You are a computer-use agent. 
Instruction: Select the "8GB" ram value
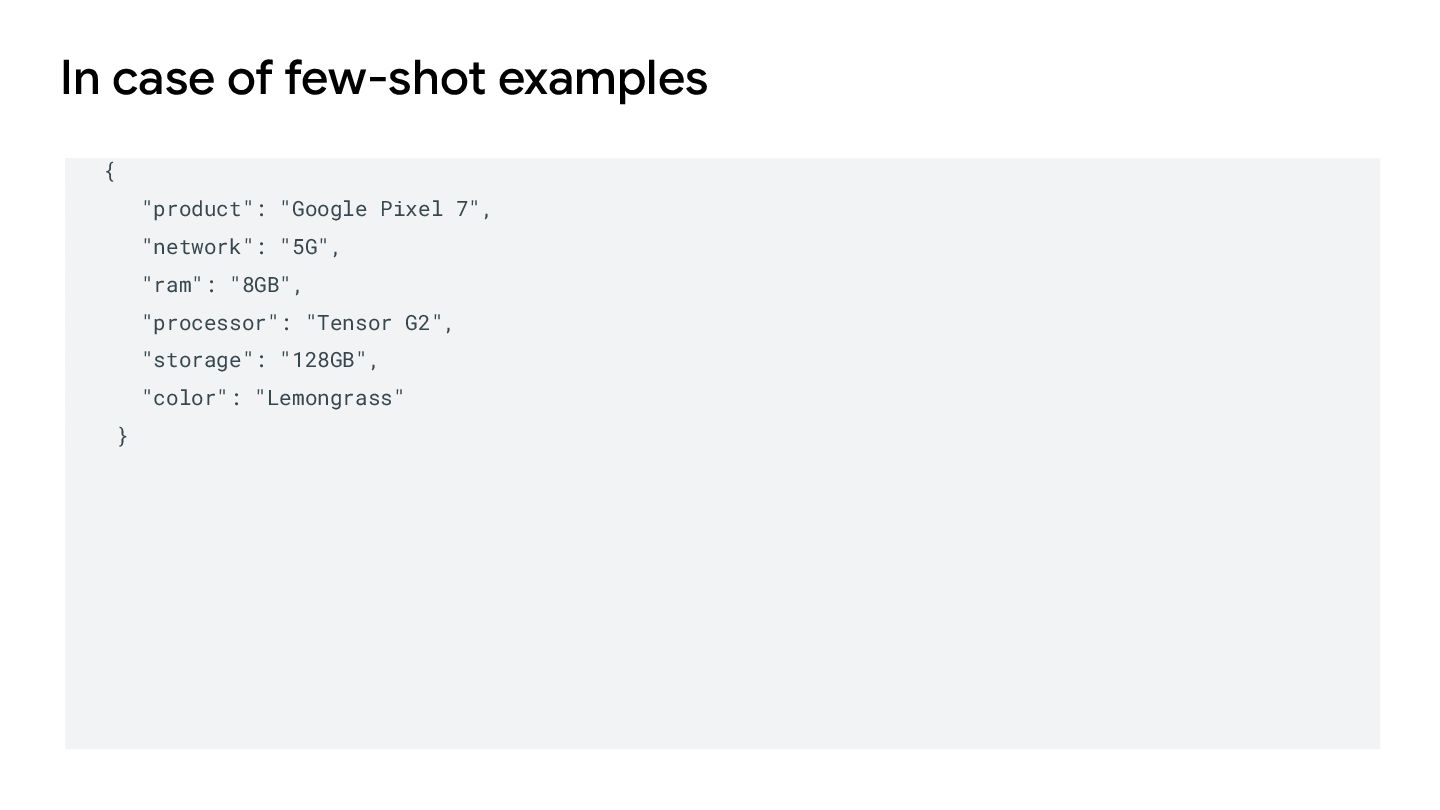point(261,285)
